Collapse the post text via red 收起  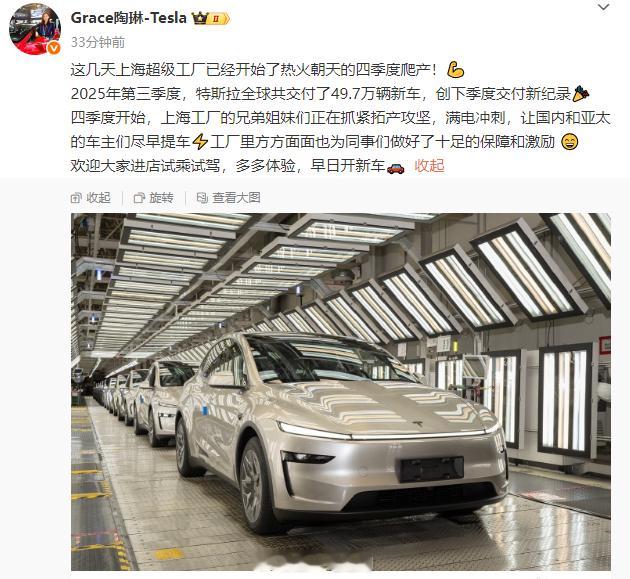click(429, 166)
